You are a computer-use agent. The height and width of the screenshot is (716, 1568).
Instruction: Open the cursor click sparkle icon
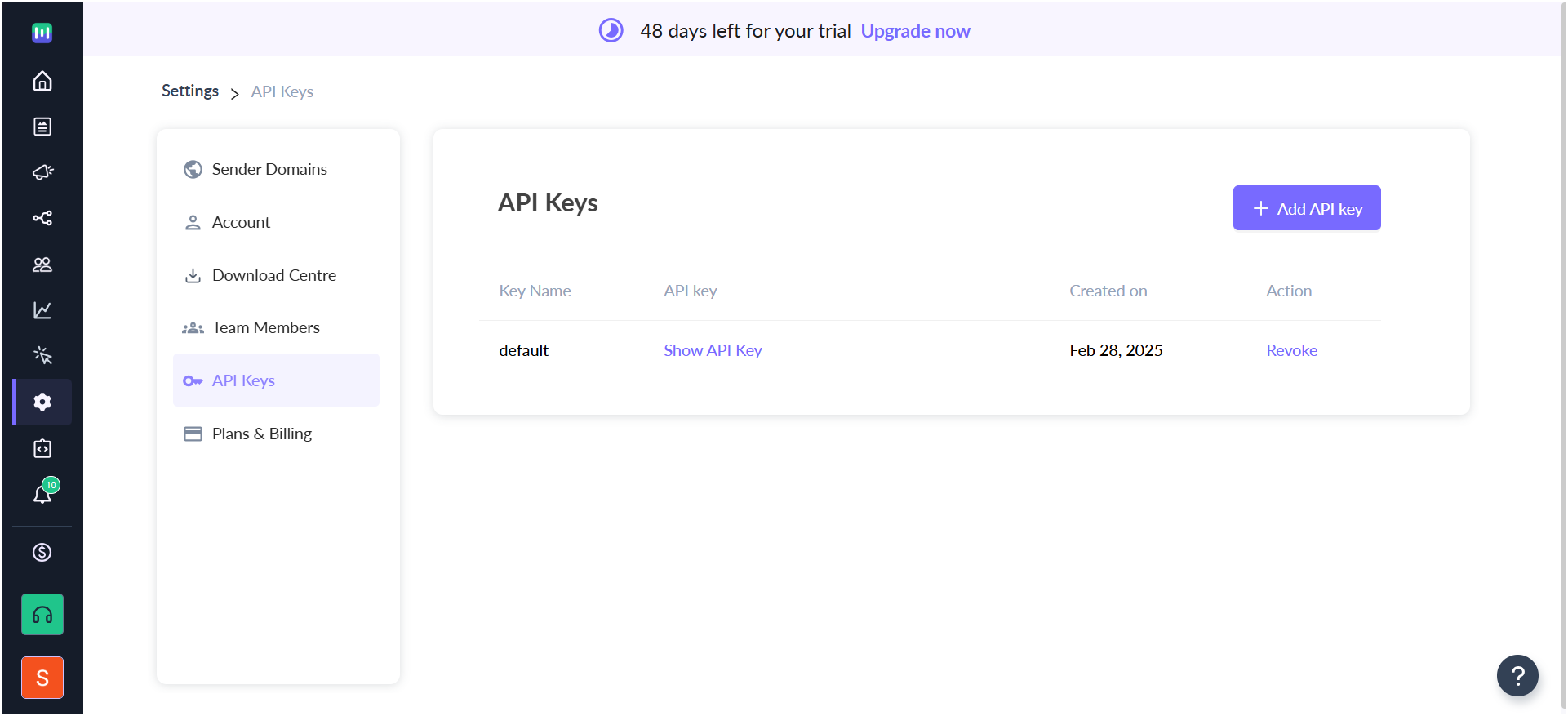pos(42,356)
